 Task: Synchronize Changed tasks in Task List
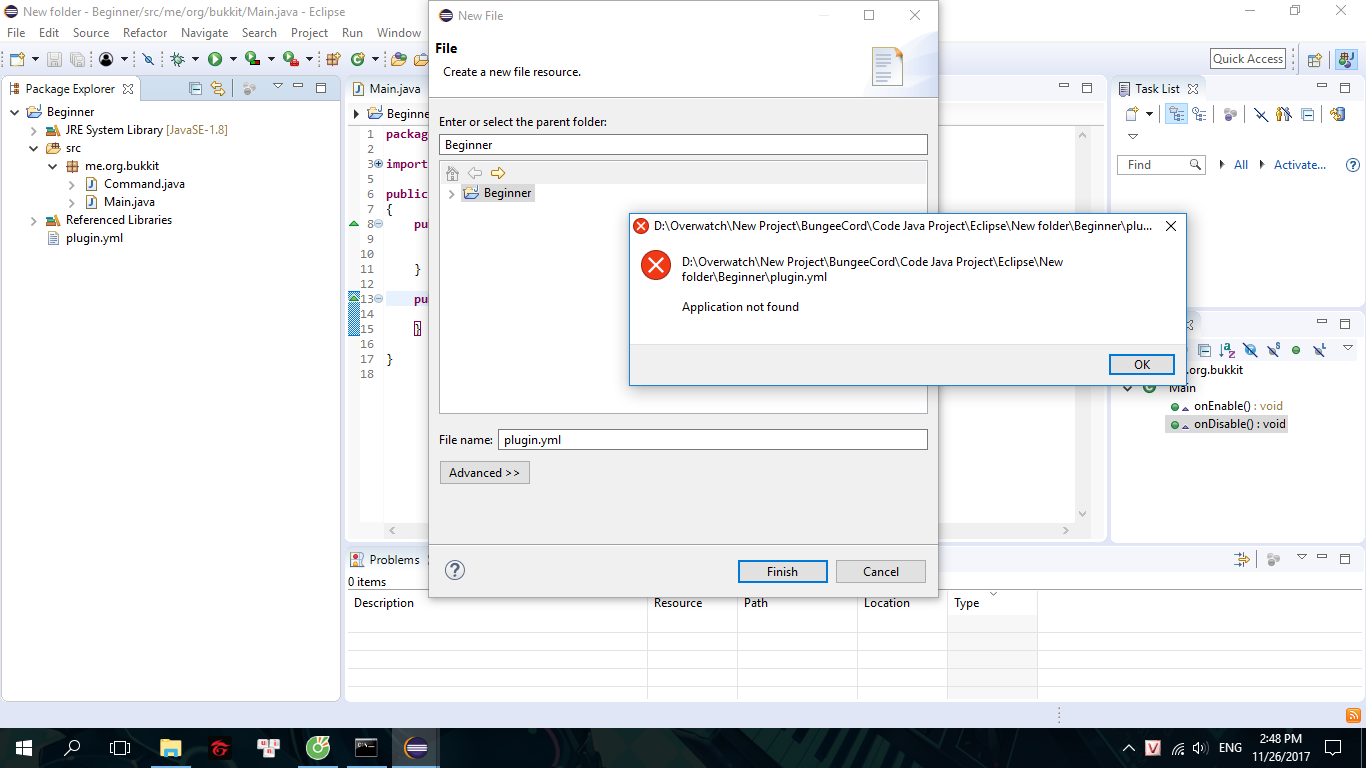1338,114
